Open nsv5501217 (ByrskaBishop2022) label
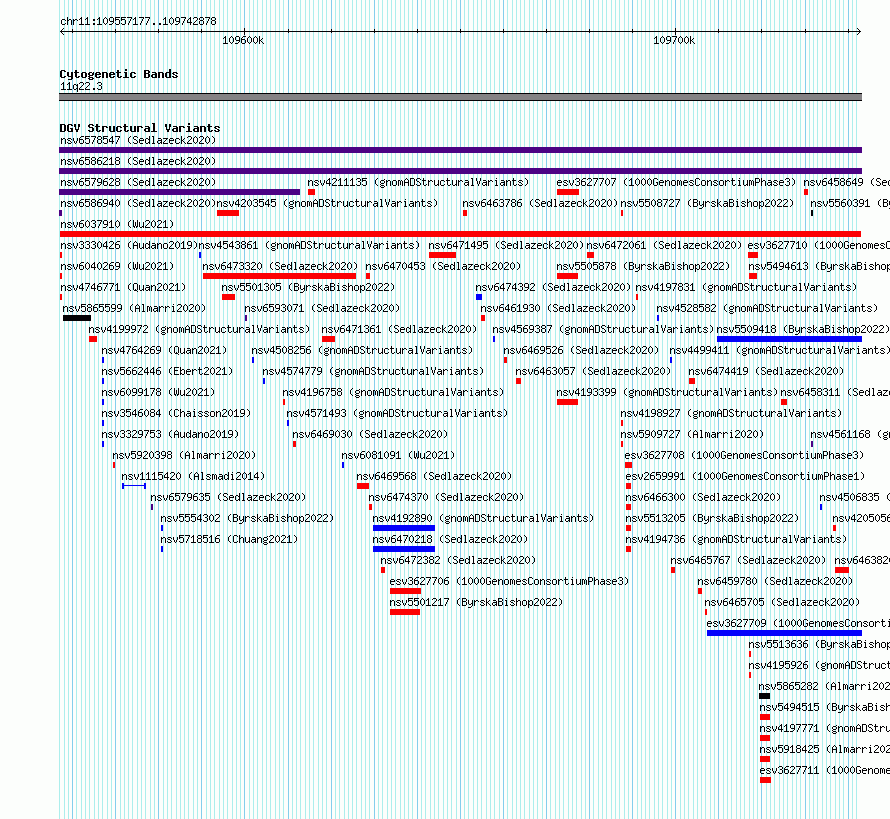 [476, 602]
